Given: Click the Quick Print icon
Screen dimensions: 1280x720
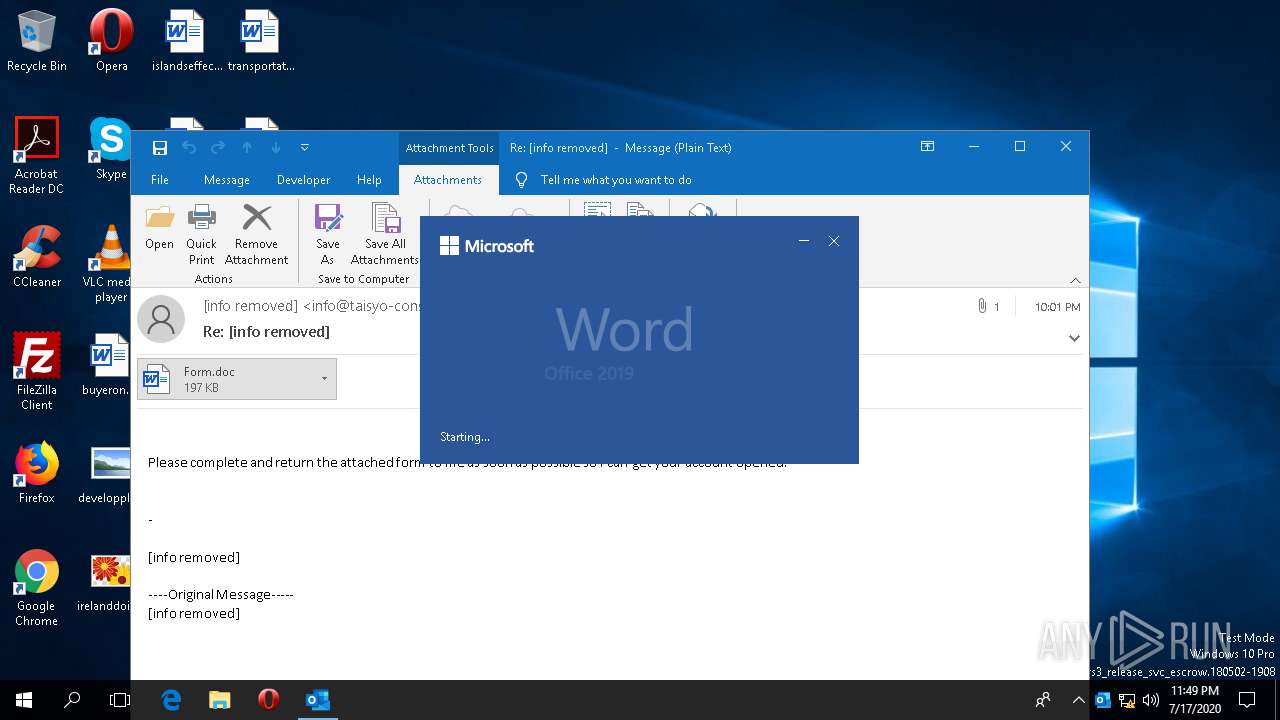Looking at the screenshot, I should point(202,235).
